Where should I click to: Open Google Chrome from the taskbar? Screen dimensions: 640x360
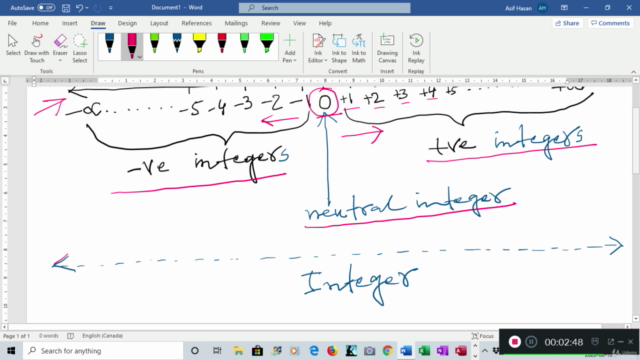(x=388, y=351)
